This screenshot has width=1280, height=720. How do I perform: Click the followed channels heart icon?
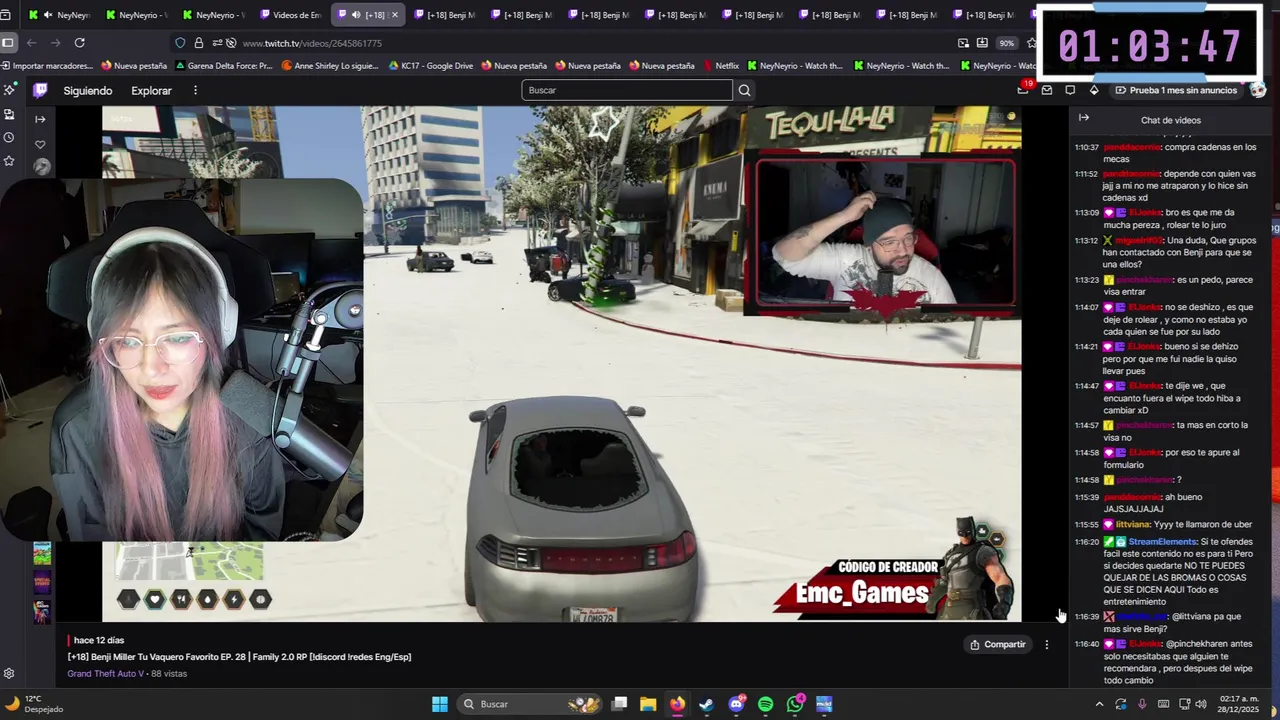pyautogui.click(x=40, y=144)
